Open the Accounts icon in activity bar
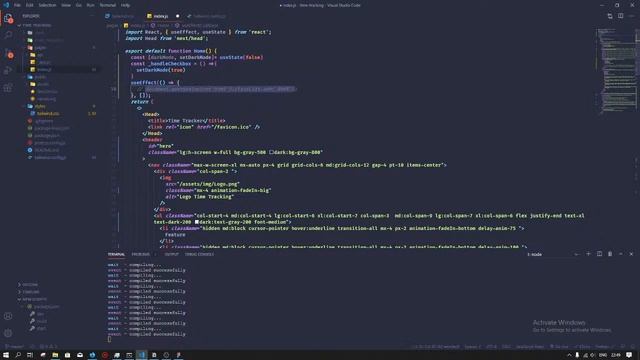The height and width of the screenshot is (360, 640). click(8, 316)
